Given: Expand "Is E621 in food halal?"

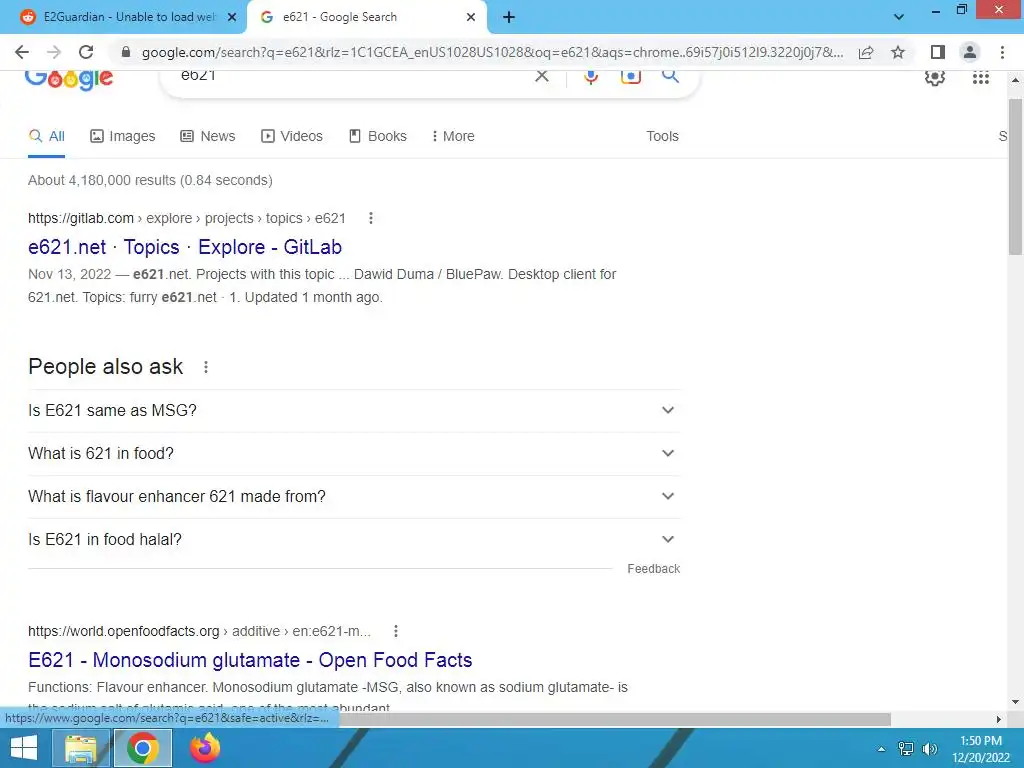Looking at the screenshot, I should pos(354,539).
